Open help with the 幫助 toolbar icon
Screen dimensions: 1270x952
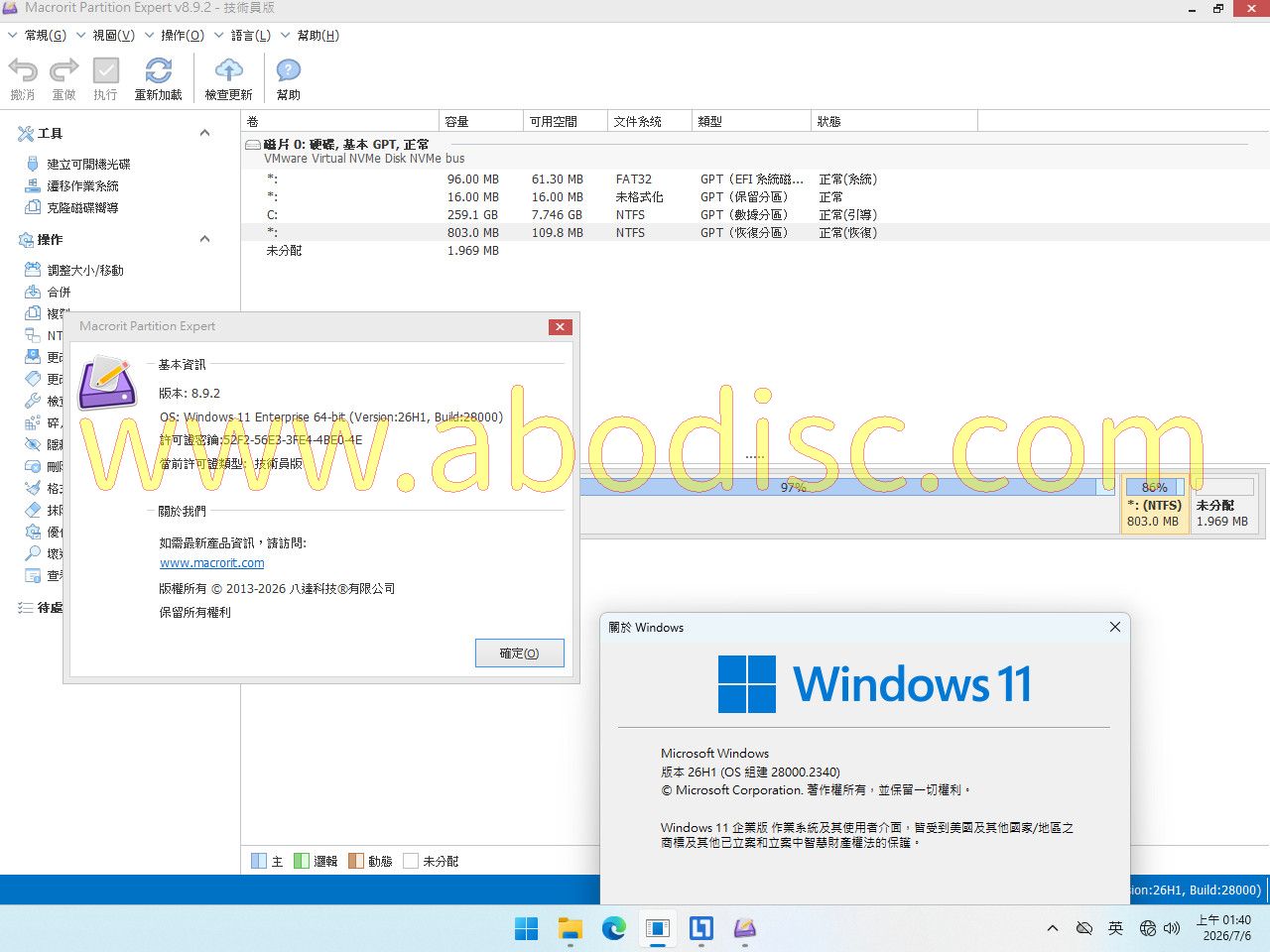coord(289,70)
